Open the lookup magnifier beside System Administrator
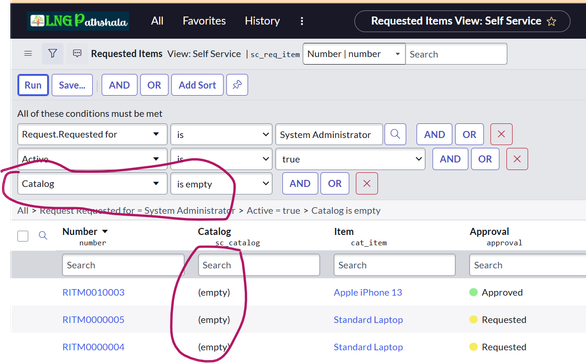 (x=395, y=134)
